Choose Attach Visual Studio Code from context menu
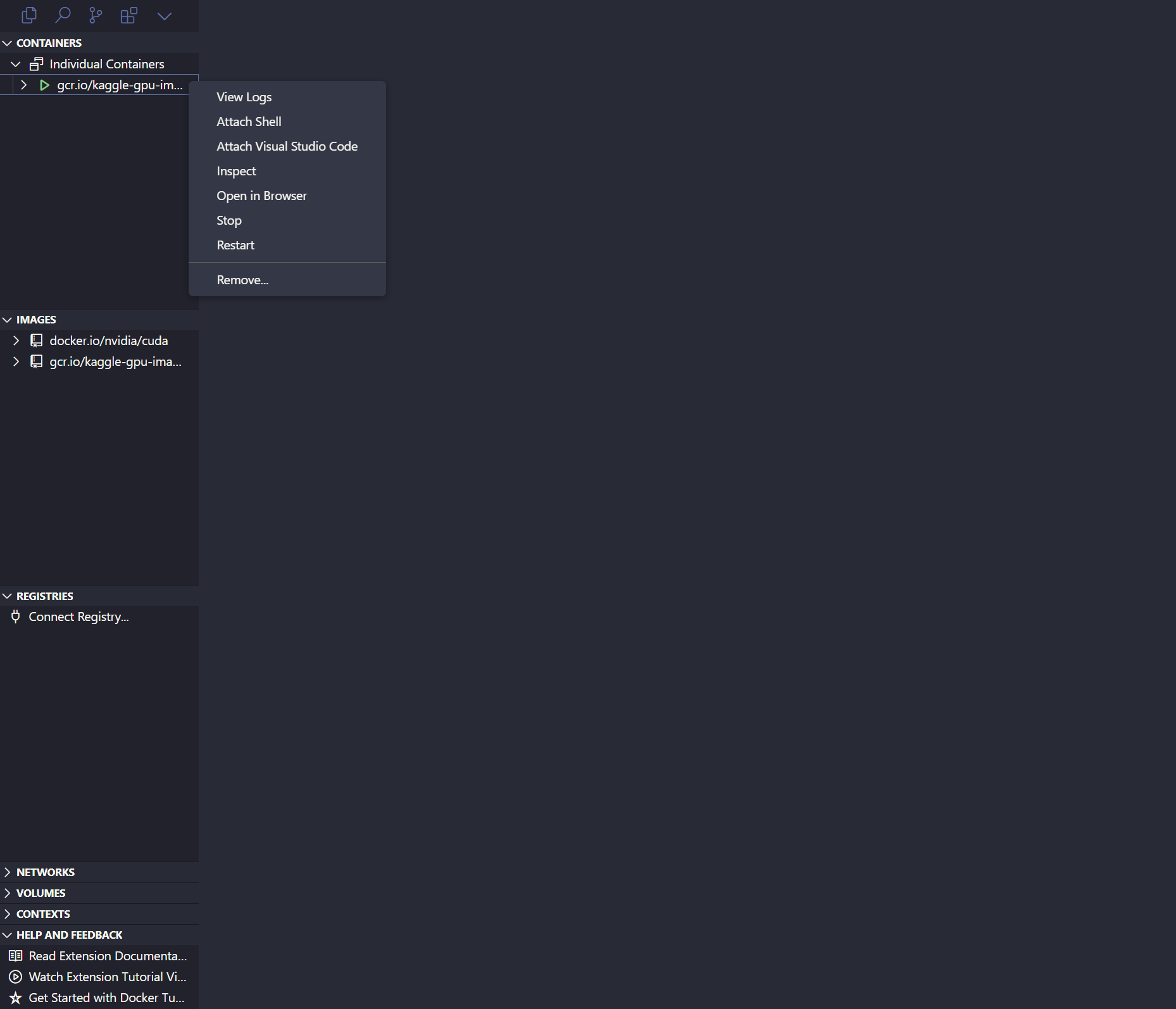This screenshot has width=1176, height=1009. tap(287, 146)
